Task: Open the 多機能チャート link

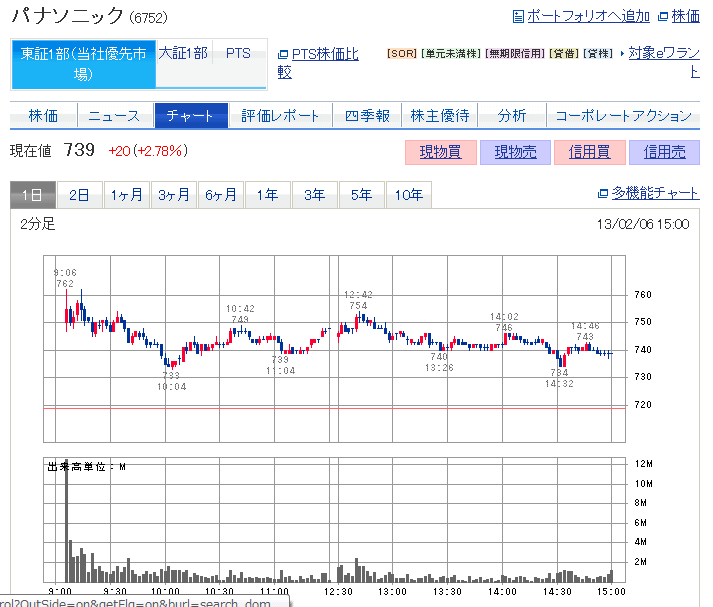Action: (655, 193)
